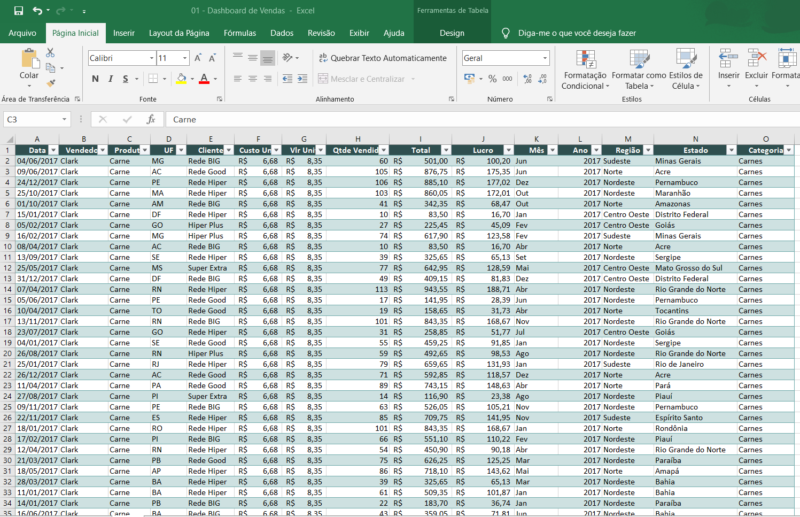
Task: Cut selection with the scissors icon
Action: click(50, 53)
